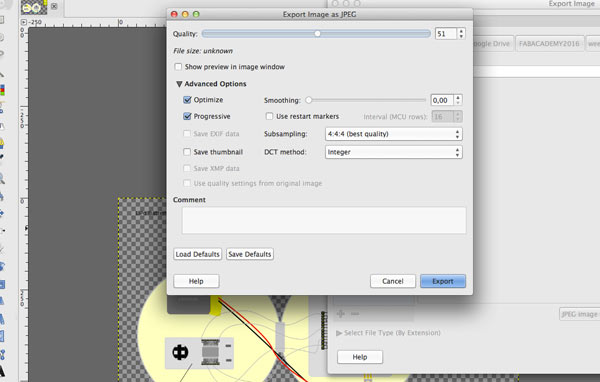Increase the Quality value with the up arrow
Image resolution: width=600 pixels, height=382 pixels.
(461, 31)
